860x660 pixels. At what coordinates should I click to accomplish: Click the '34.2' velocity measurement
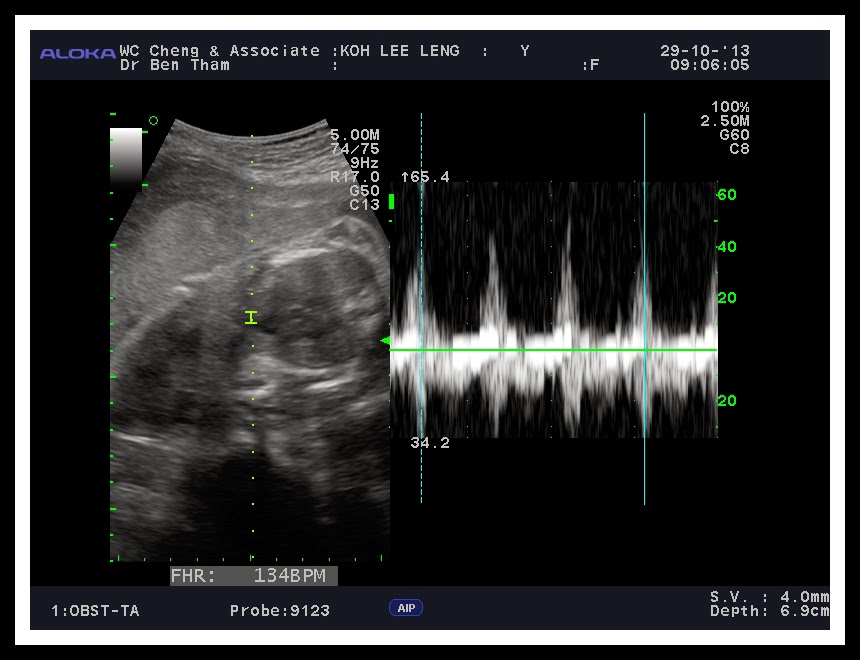coord(430,443)
